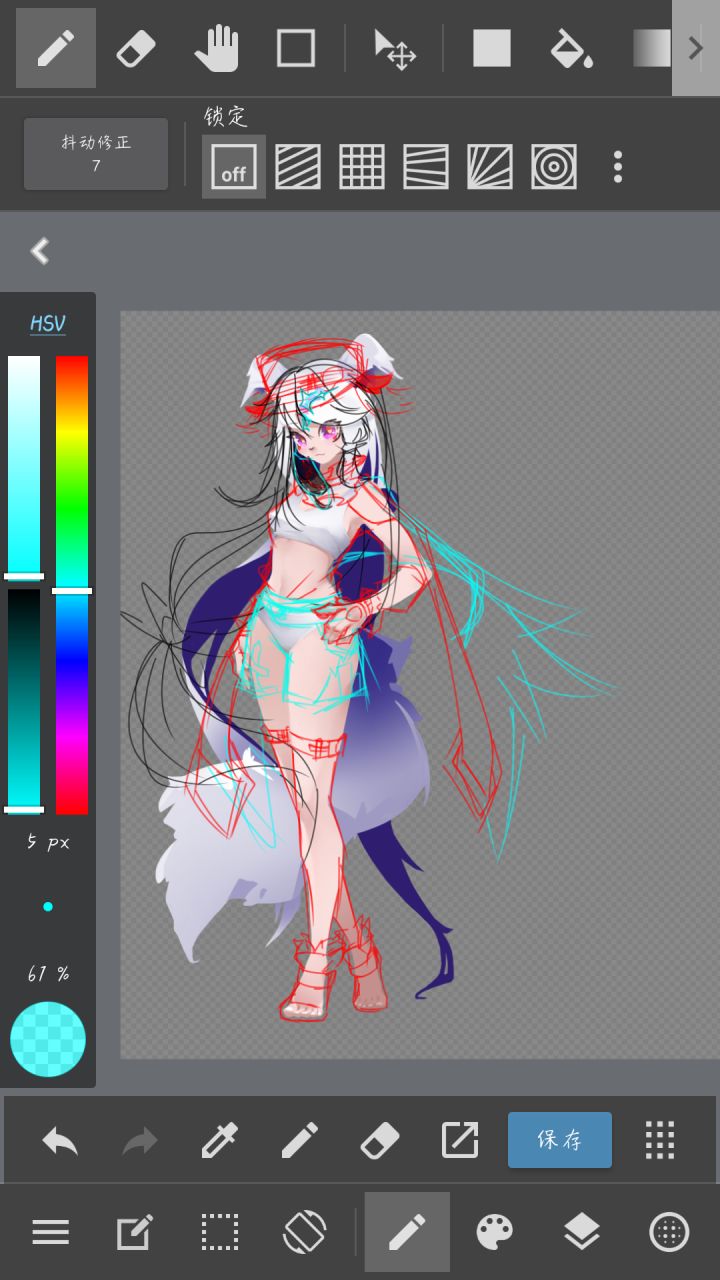Viewport: 720px width, 1280px height.
Task: Open the materials dotted circle panel
Action: pos(669,1232)
